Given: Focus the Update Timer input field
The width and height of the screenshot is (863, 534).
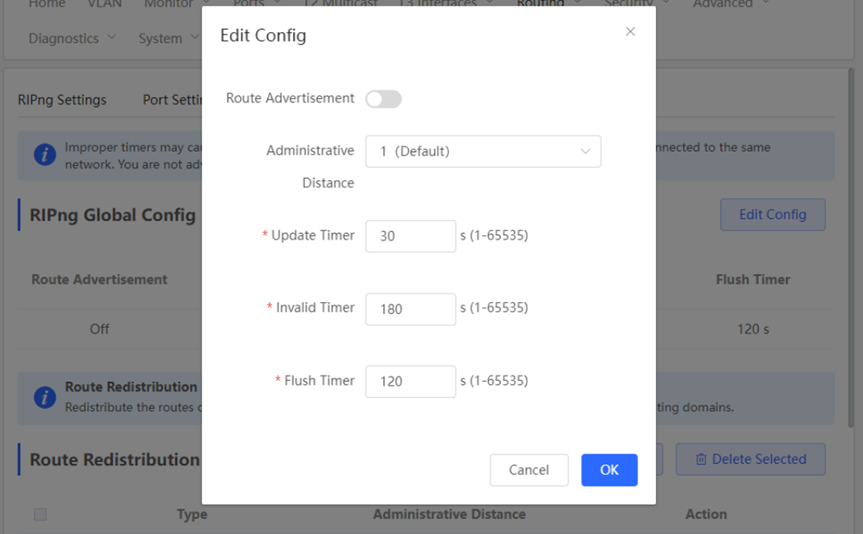Looking at the screenshot, I should [410, 236].
